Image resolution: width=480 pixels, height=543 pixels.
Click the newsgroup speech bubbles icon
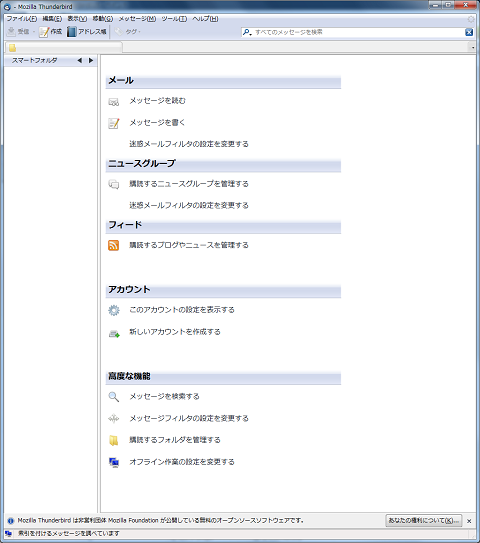pyautogui.click(x=114, y=184)
